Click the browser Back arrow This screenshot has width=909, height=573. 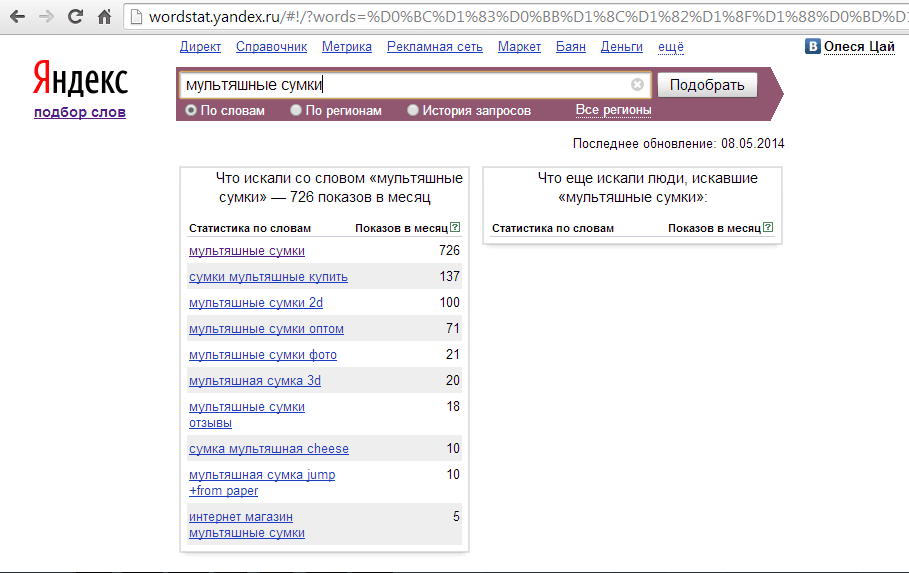coord(17,17)
